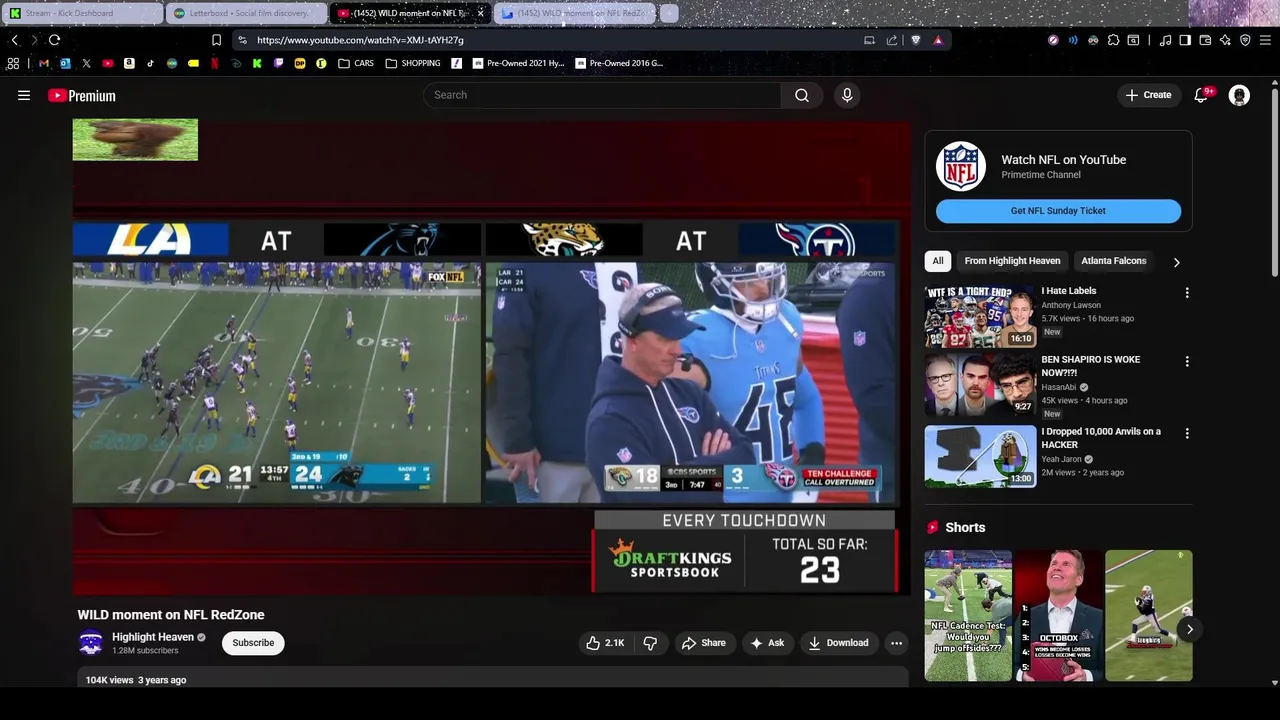Subscribe to Highlight Heaven channel
The height and width of the screenshot is (720, 1280).
(253, 643)
